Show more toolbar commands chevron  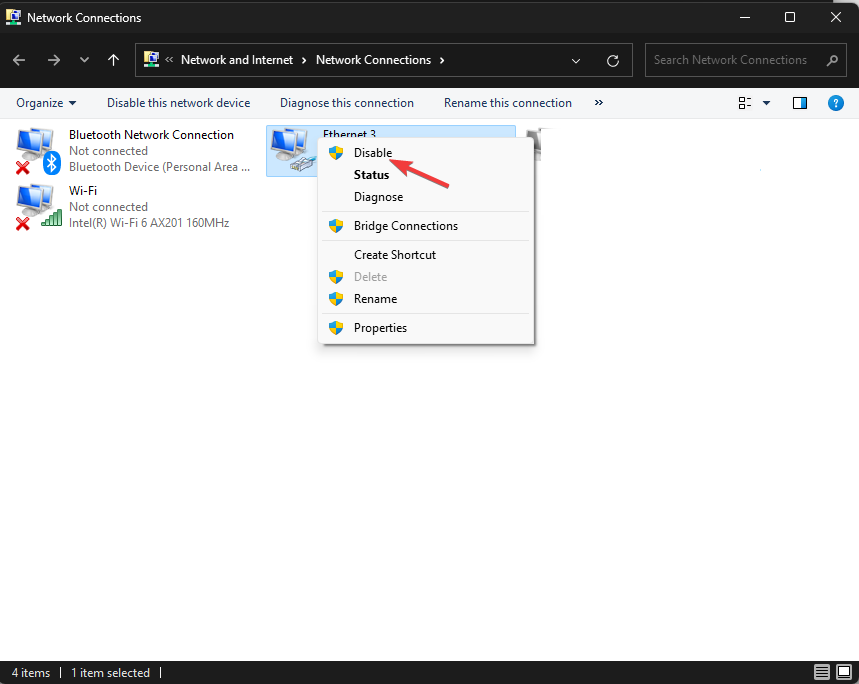pyautogui.click(x=599, y=103)
